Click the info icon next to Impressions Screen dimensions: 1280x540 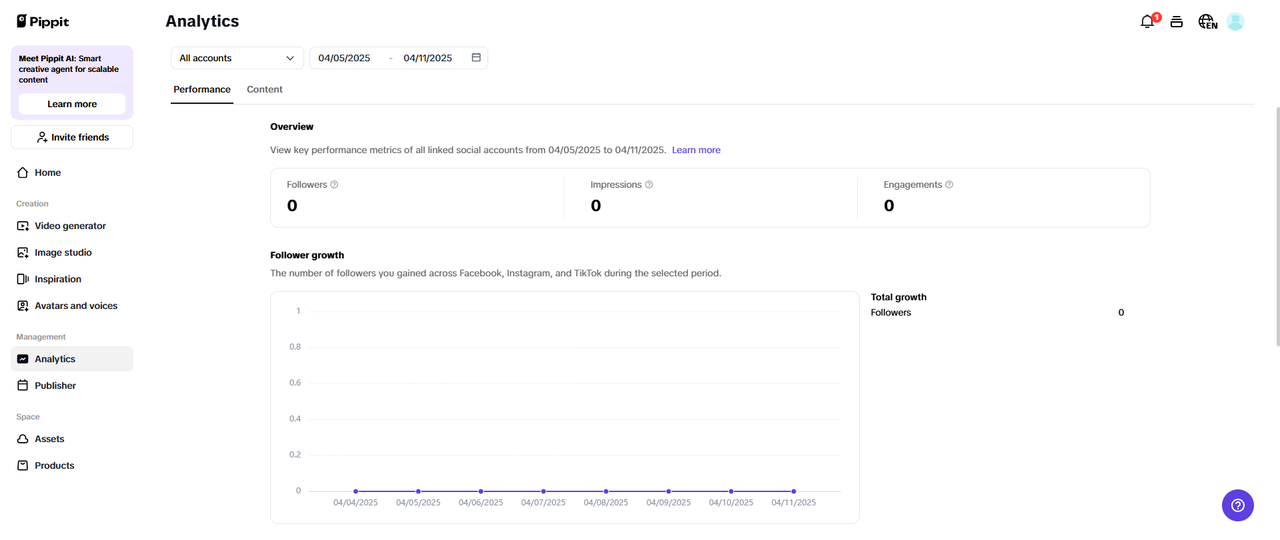tap(649, 185)
